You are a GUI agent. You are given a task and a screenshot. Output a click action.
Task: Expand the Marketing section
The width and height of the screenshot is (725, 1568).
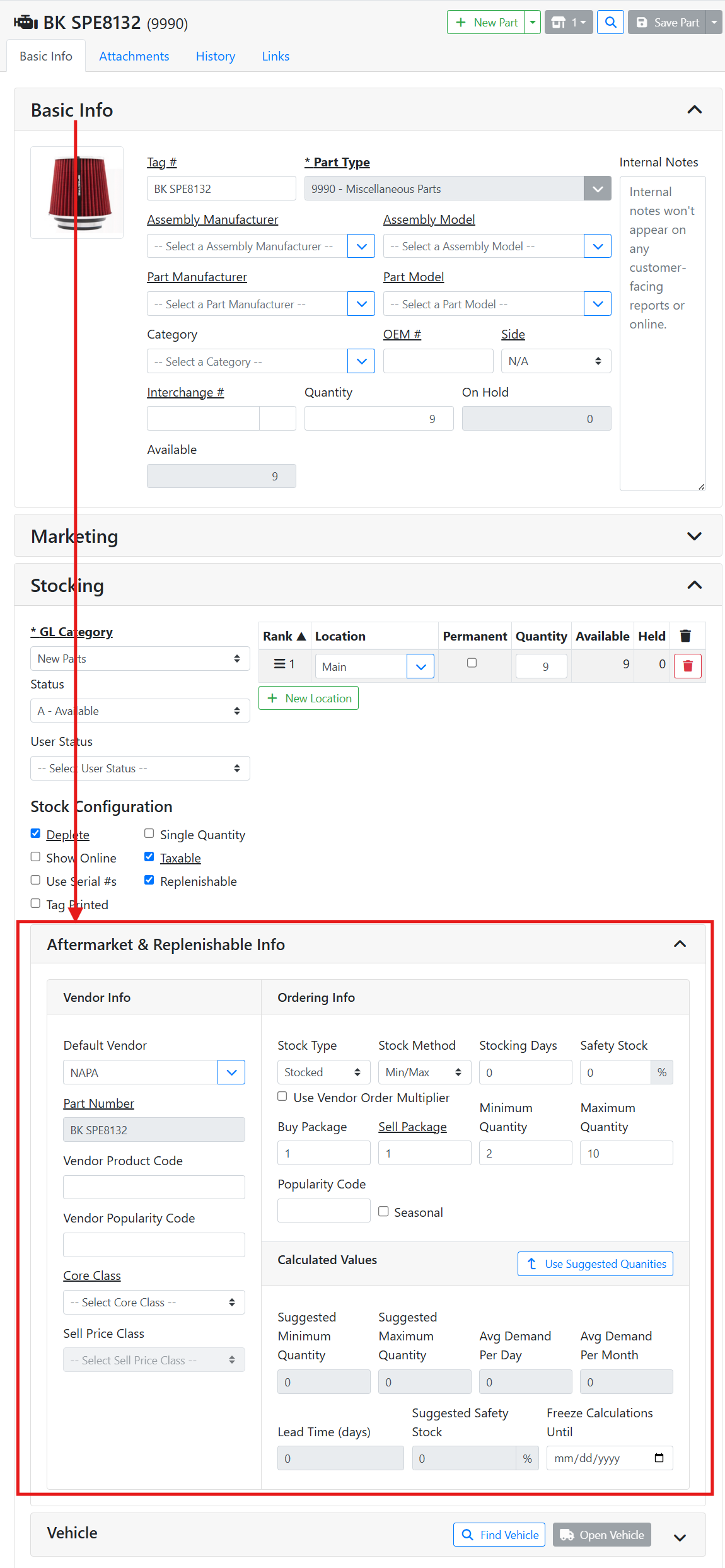(x=694, y=536)
